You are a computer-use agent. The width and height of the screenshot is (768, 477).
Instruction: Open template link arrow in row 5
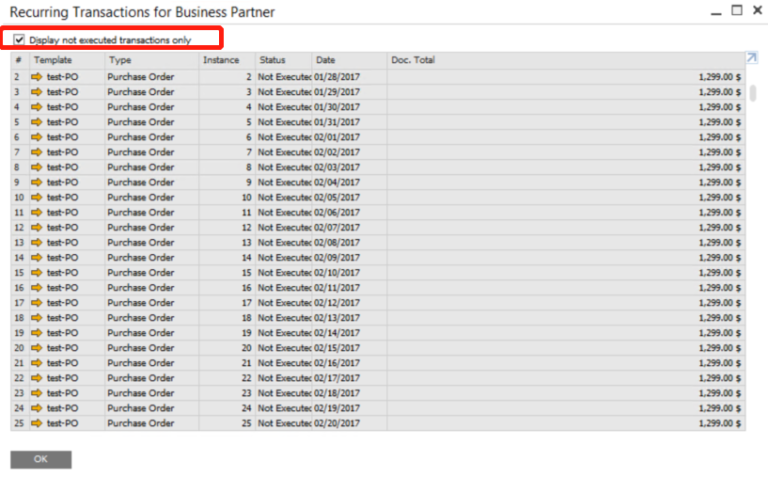(38, 122)
